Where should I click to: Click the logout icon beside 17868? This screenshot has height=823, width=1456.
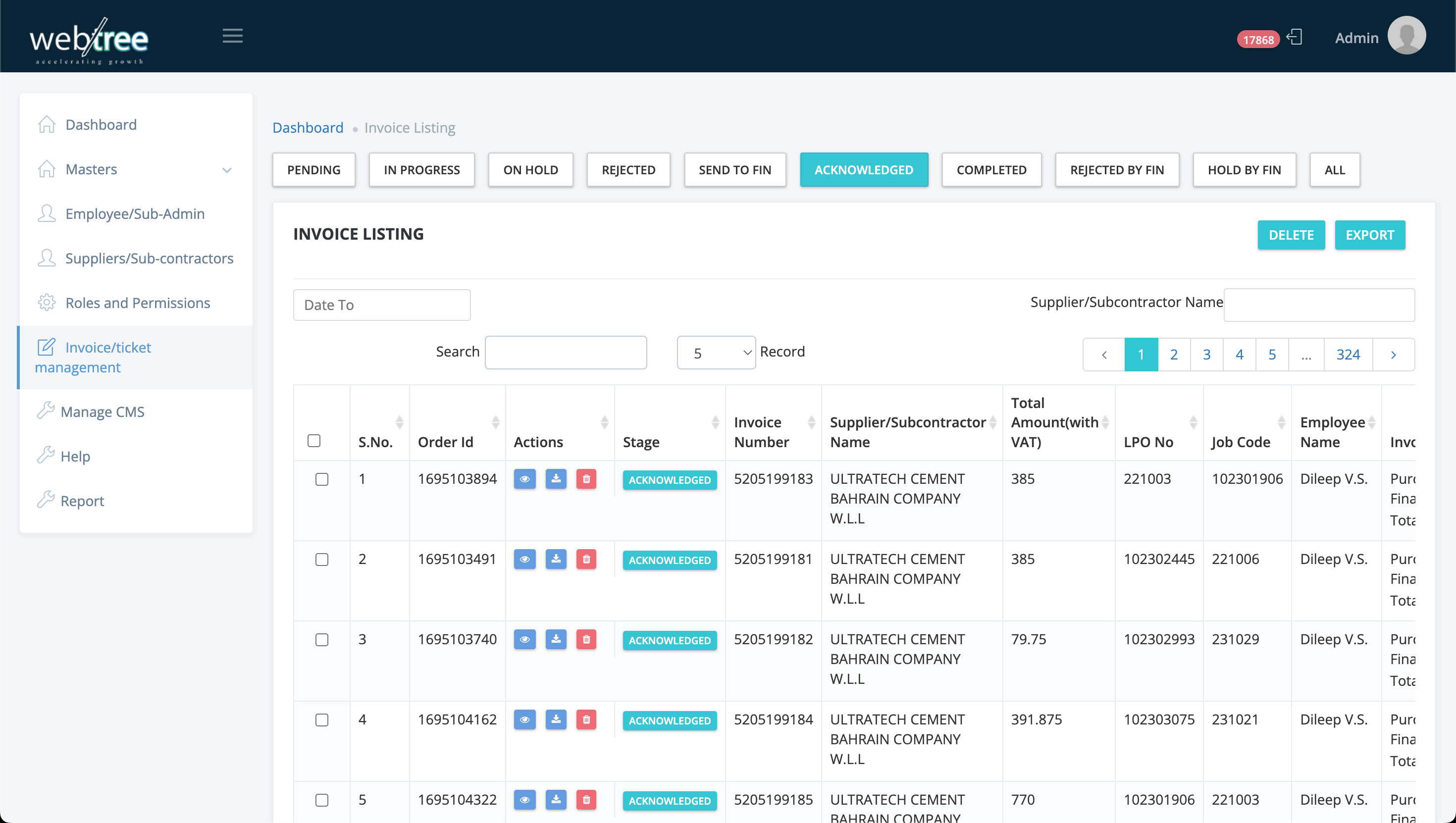click(1295, 37)
